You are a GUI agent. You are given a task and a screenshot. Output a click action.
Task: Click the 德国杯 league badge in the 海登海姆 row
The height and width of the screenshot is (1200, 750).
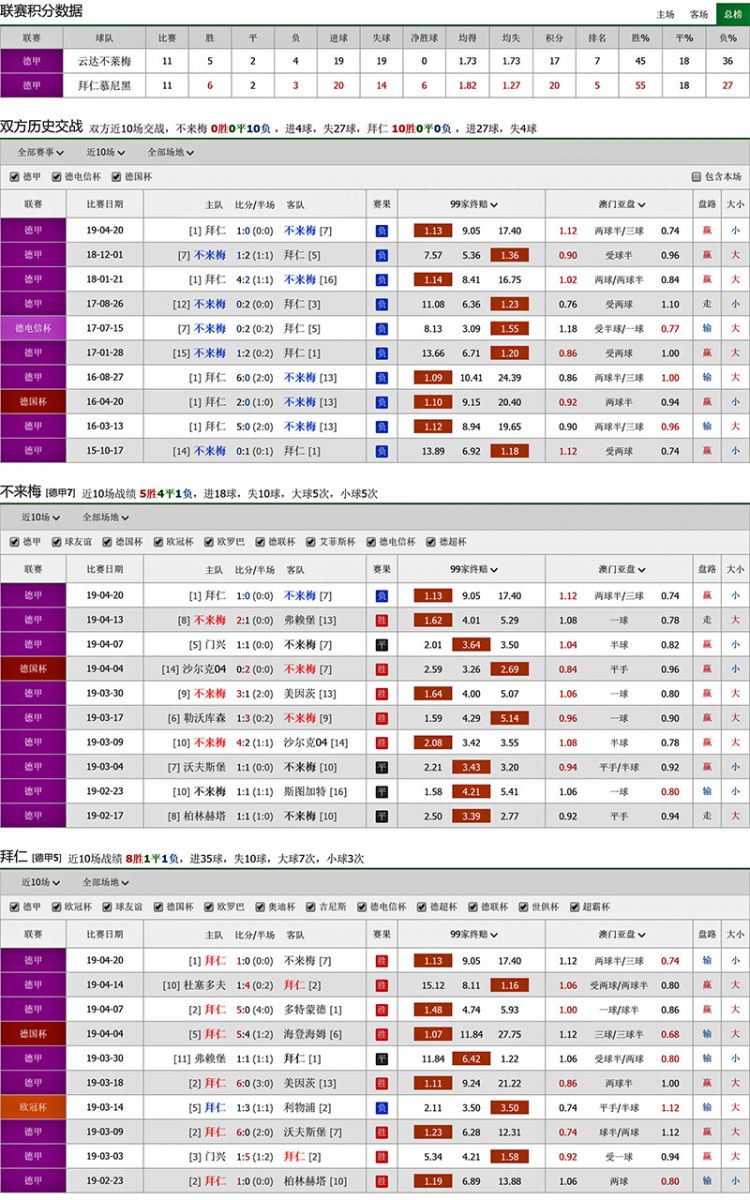(33, 1034)
